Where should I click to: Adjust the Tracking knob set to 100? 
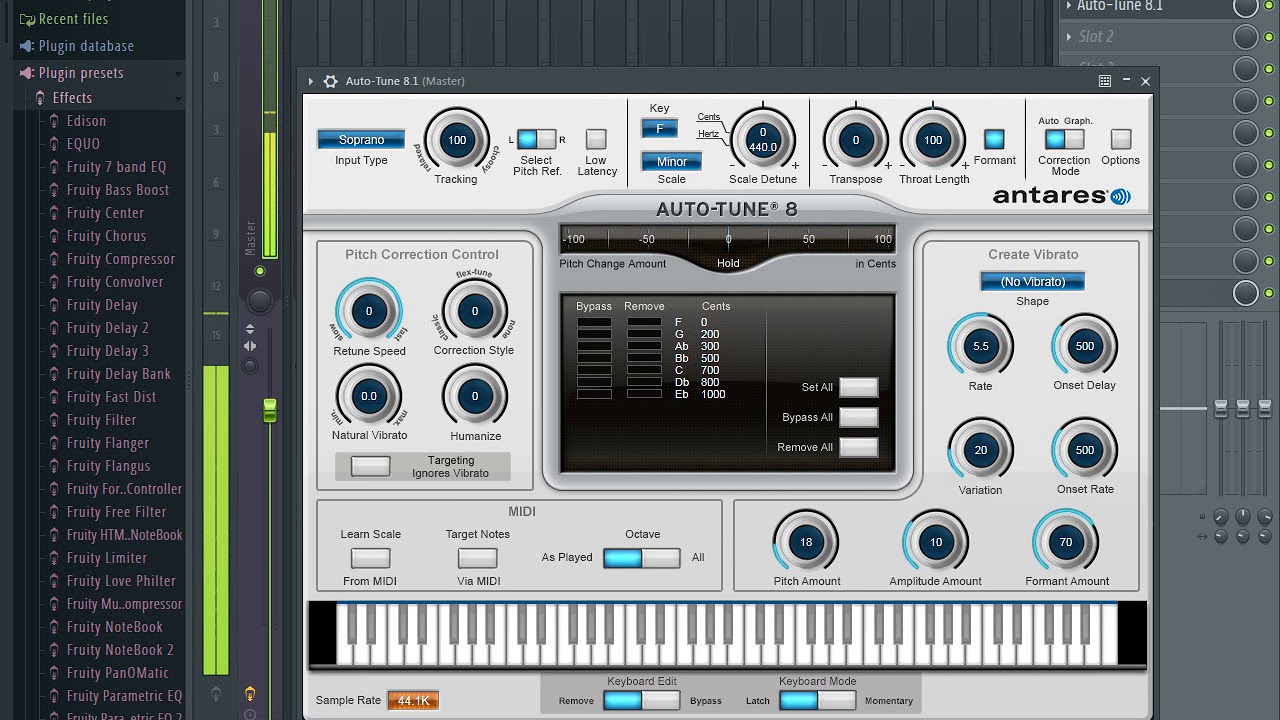tap(457, 140)
